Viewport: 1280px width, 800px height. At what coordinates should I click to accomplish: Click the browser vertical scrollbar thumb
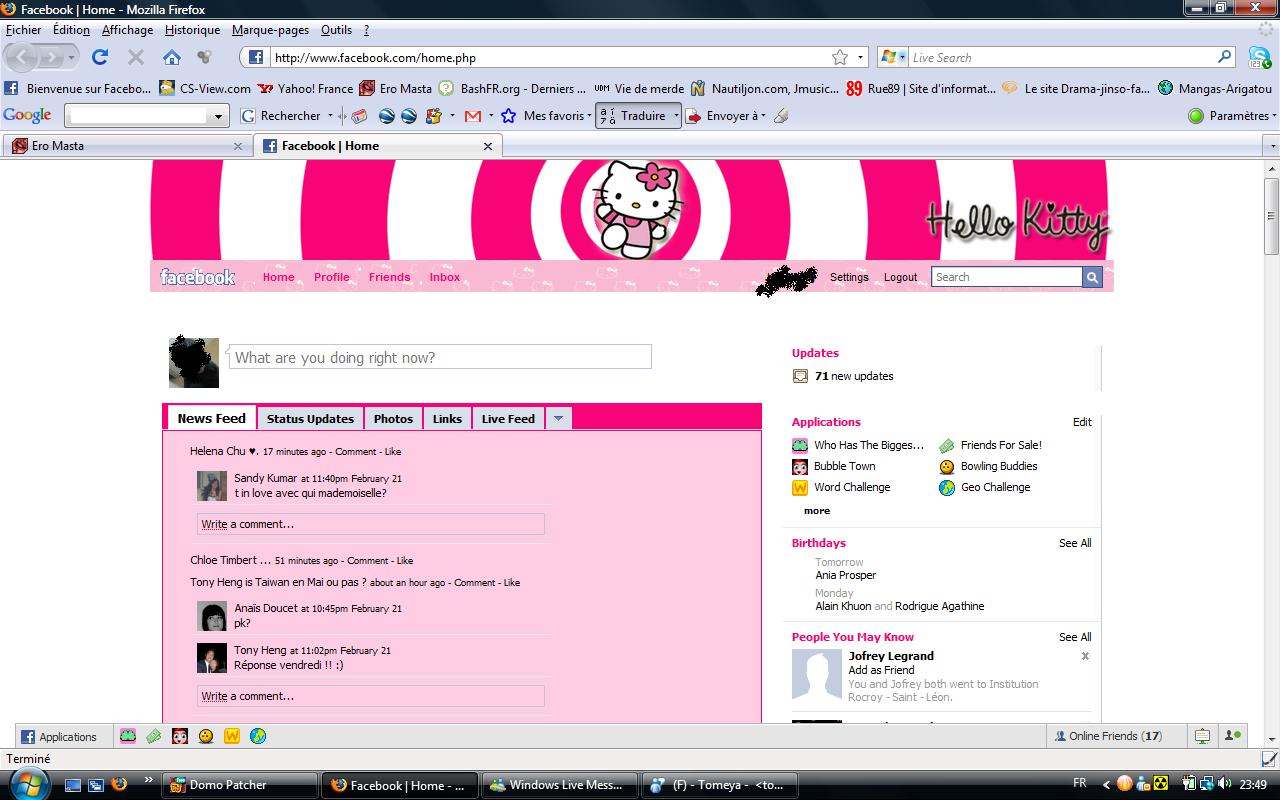pyautogui.click(x=1271, y=215)
